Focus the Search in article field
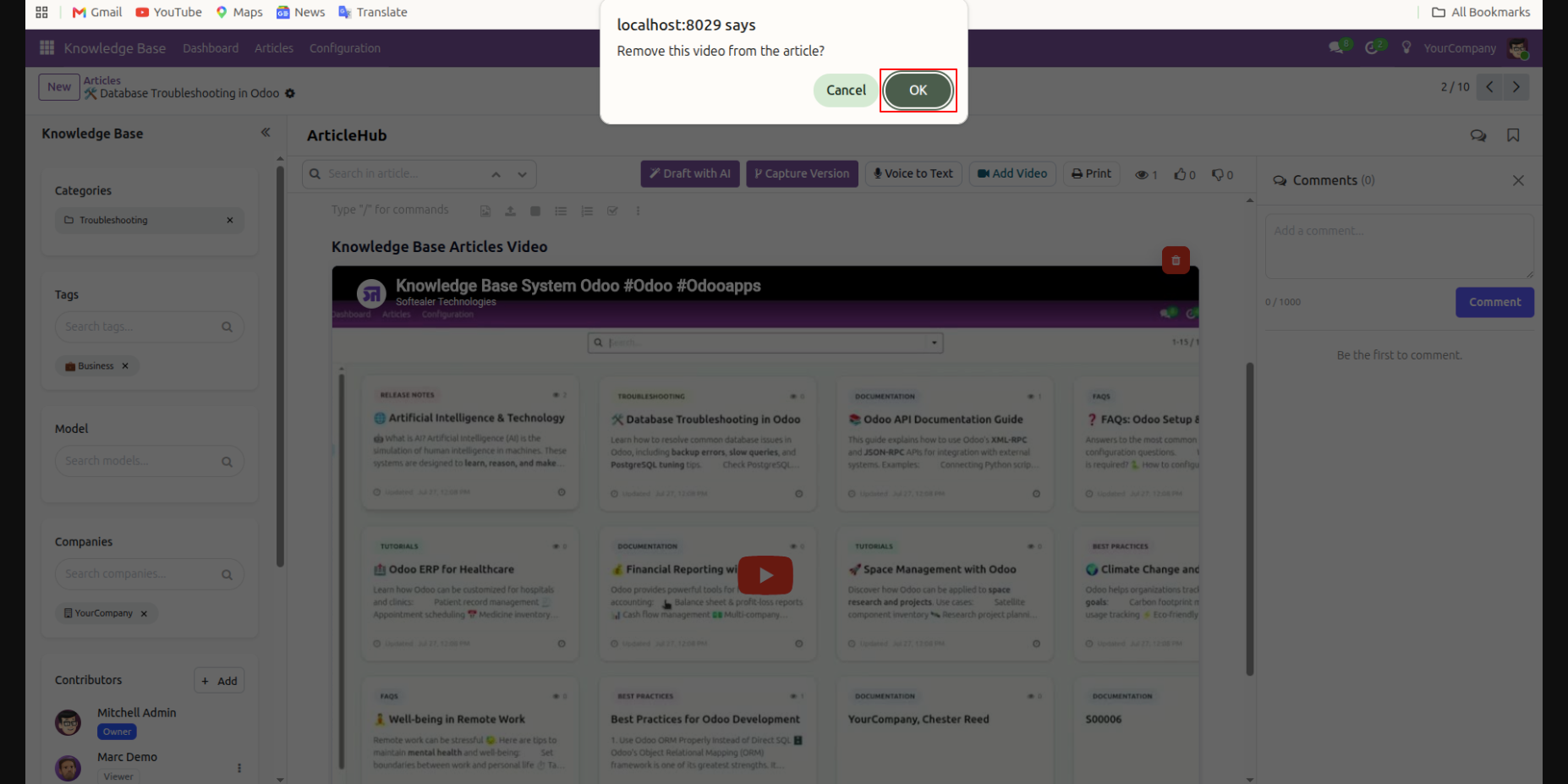The width and height of the screenshot is (1568, 784). pyautogui.click(x=404, y=174)
